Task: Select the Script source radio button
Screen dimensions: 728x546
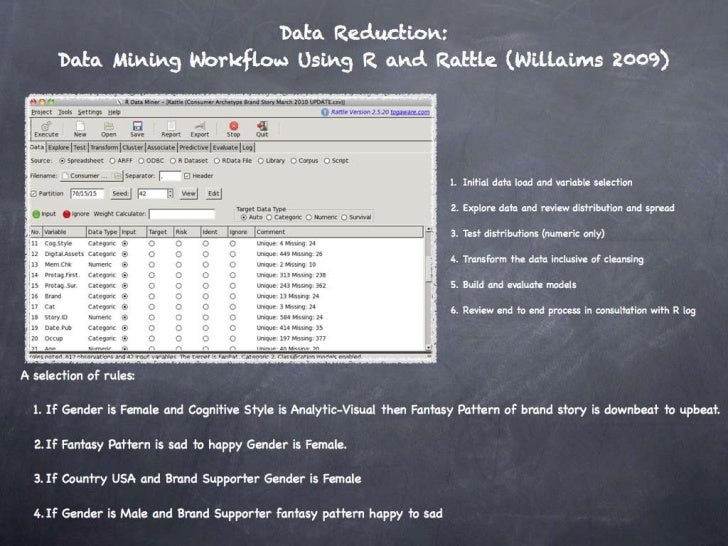Action: tap(327, 161)
